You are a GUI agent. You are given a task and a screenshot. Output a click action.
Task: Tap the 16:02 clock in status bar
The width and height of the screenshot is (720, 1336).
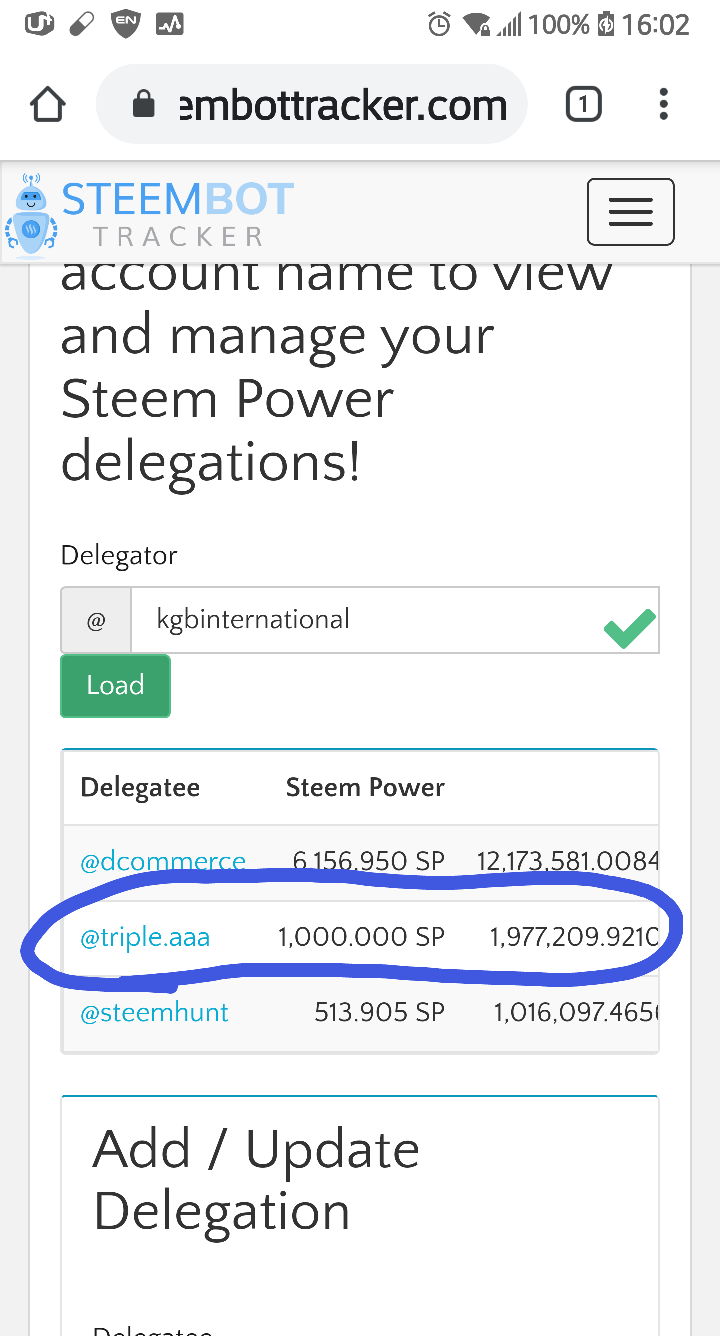656,24
